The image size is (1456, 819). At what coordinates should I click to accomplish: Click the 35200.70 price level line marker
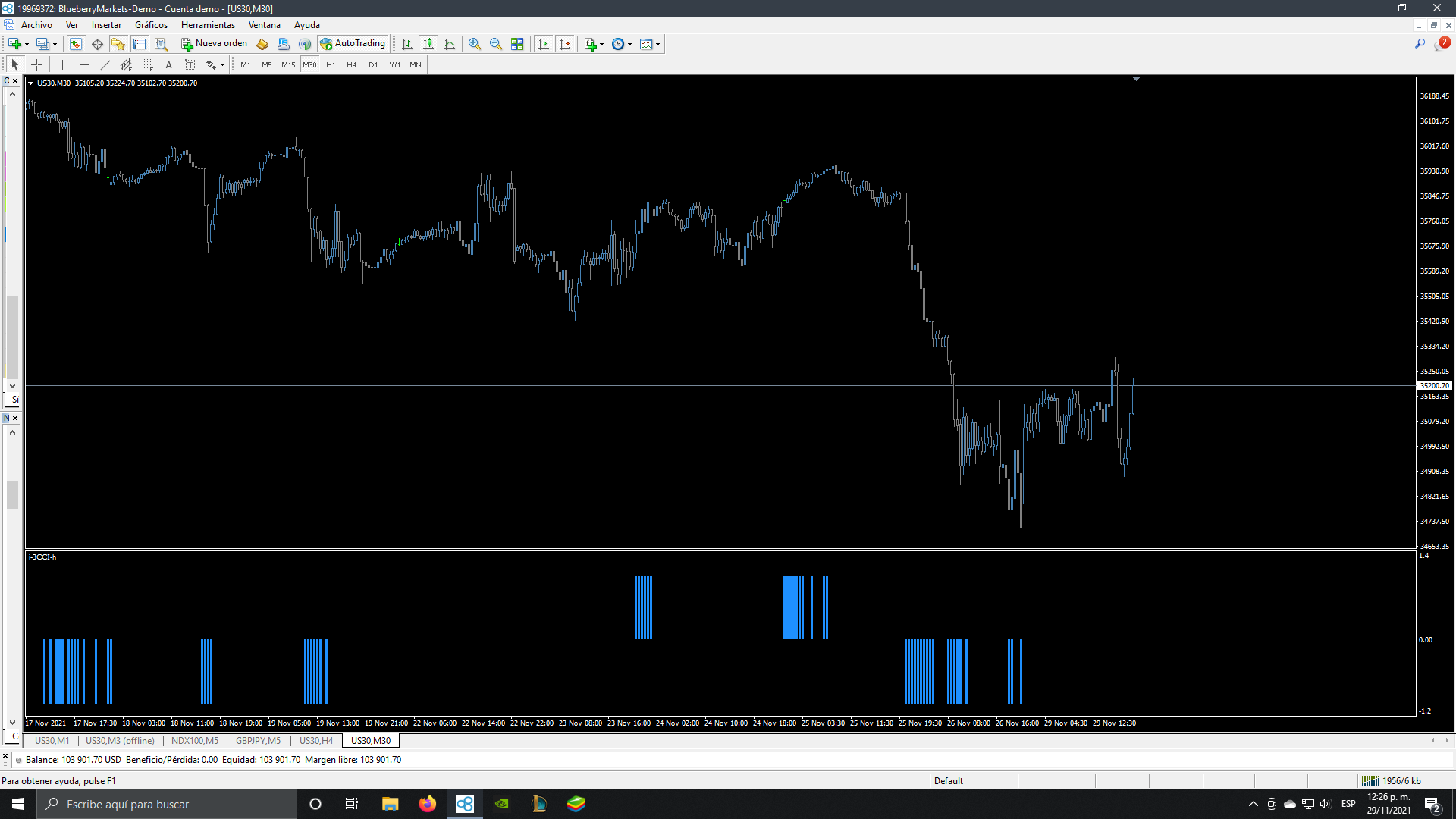click(x=1434, y=386)
